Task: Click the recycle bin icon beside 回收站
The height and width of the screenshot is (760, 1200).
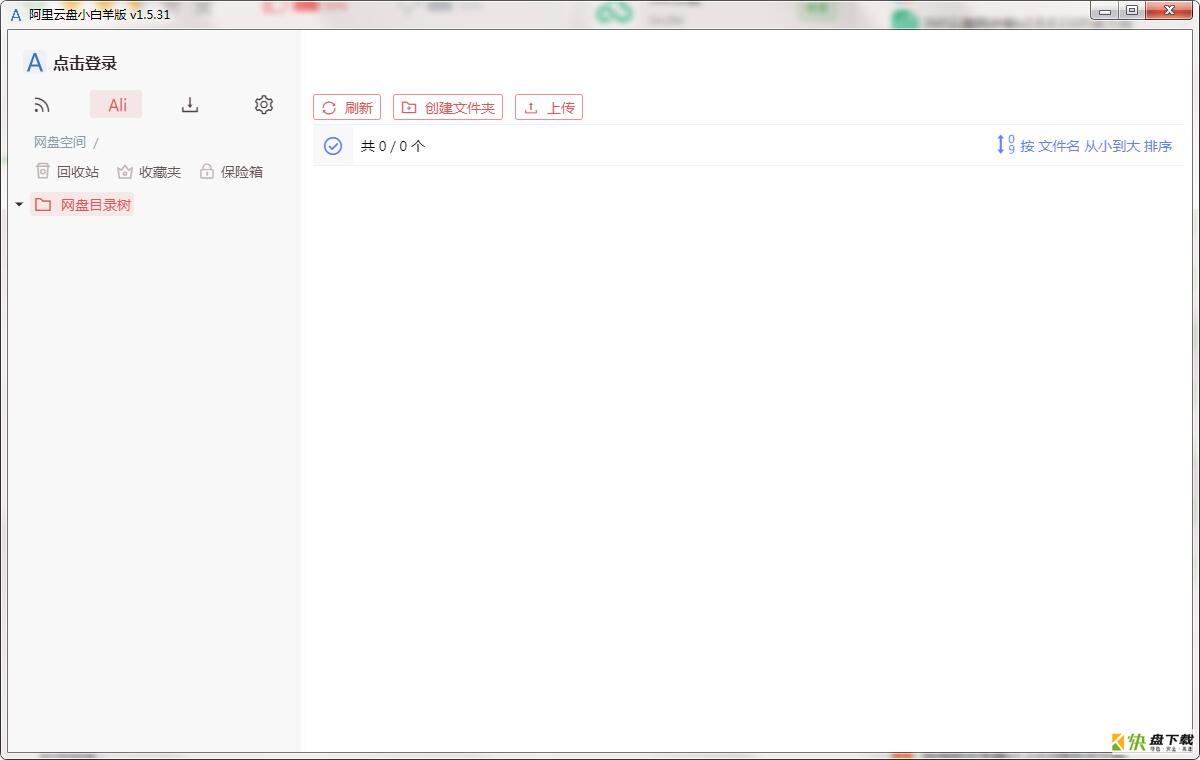Action: (43, 171)
